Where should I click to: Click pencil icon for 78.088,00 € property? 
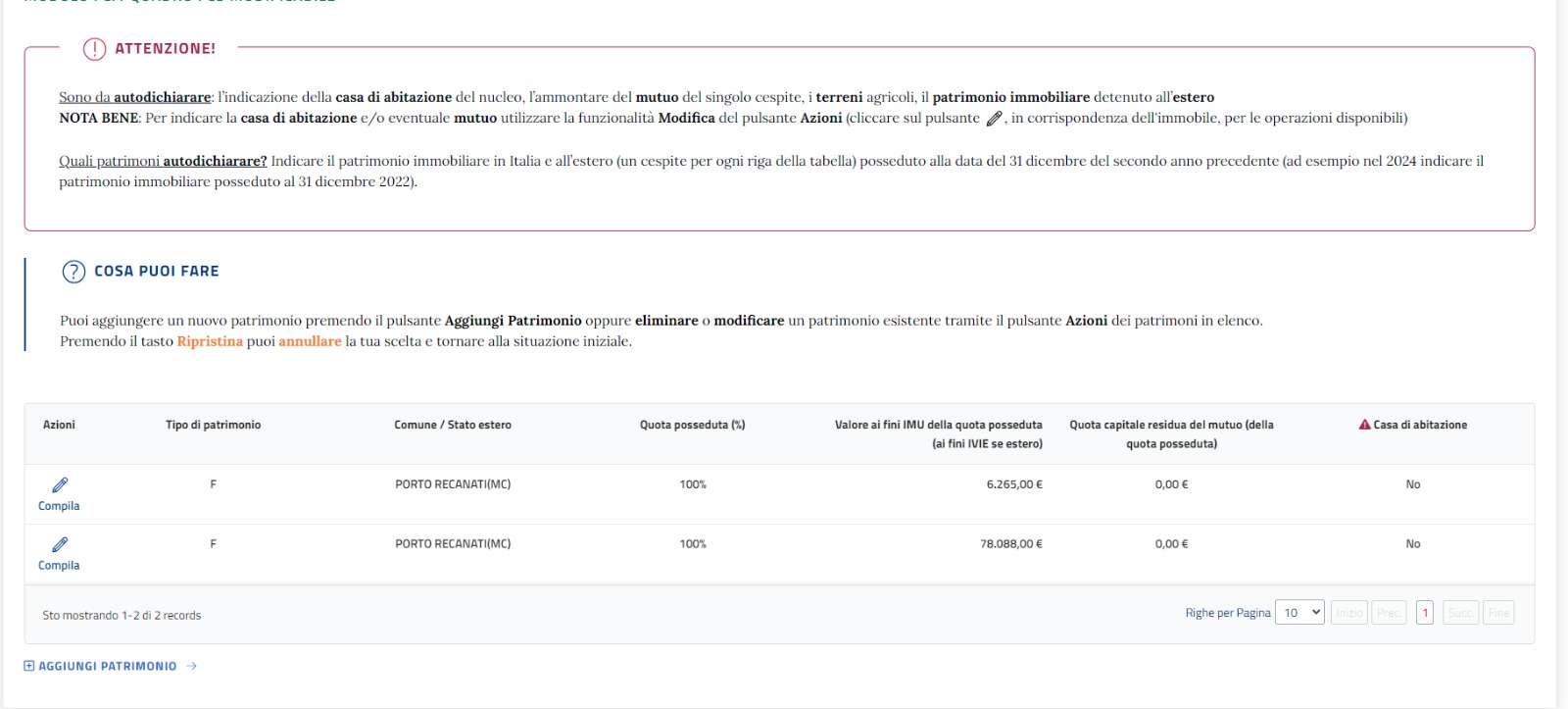(60, 544)
